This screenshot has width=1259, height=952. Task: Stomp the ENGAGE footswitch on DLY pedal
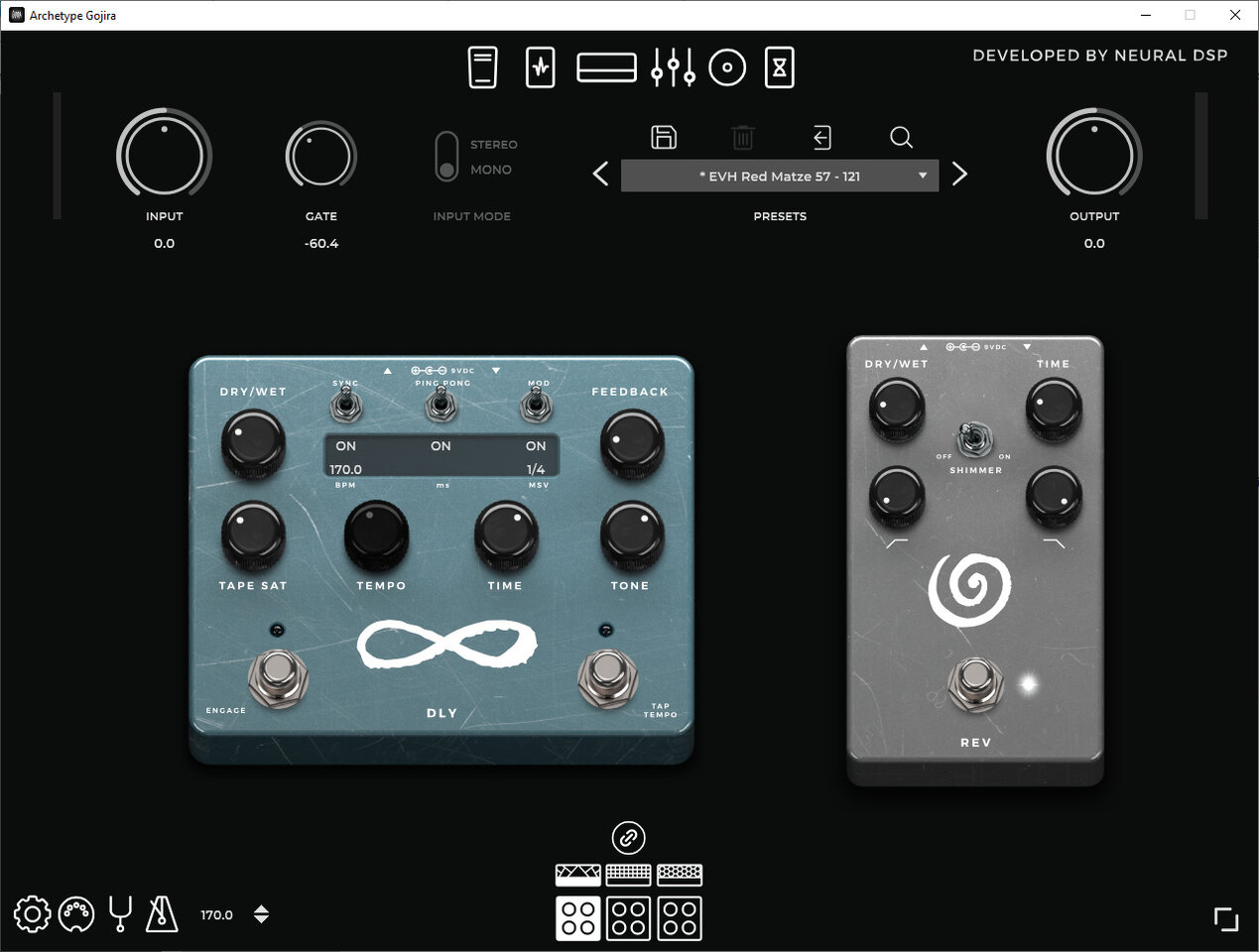tap(278, 678)
